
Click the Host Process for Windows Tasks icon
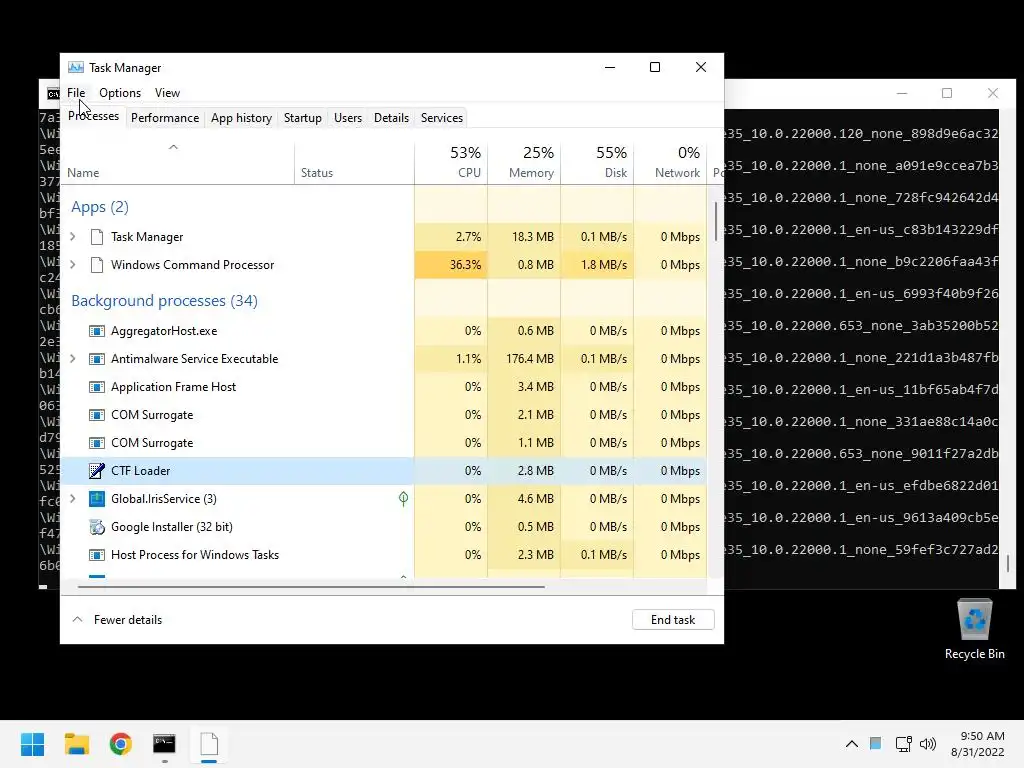[x=97, y=555]
